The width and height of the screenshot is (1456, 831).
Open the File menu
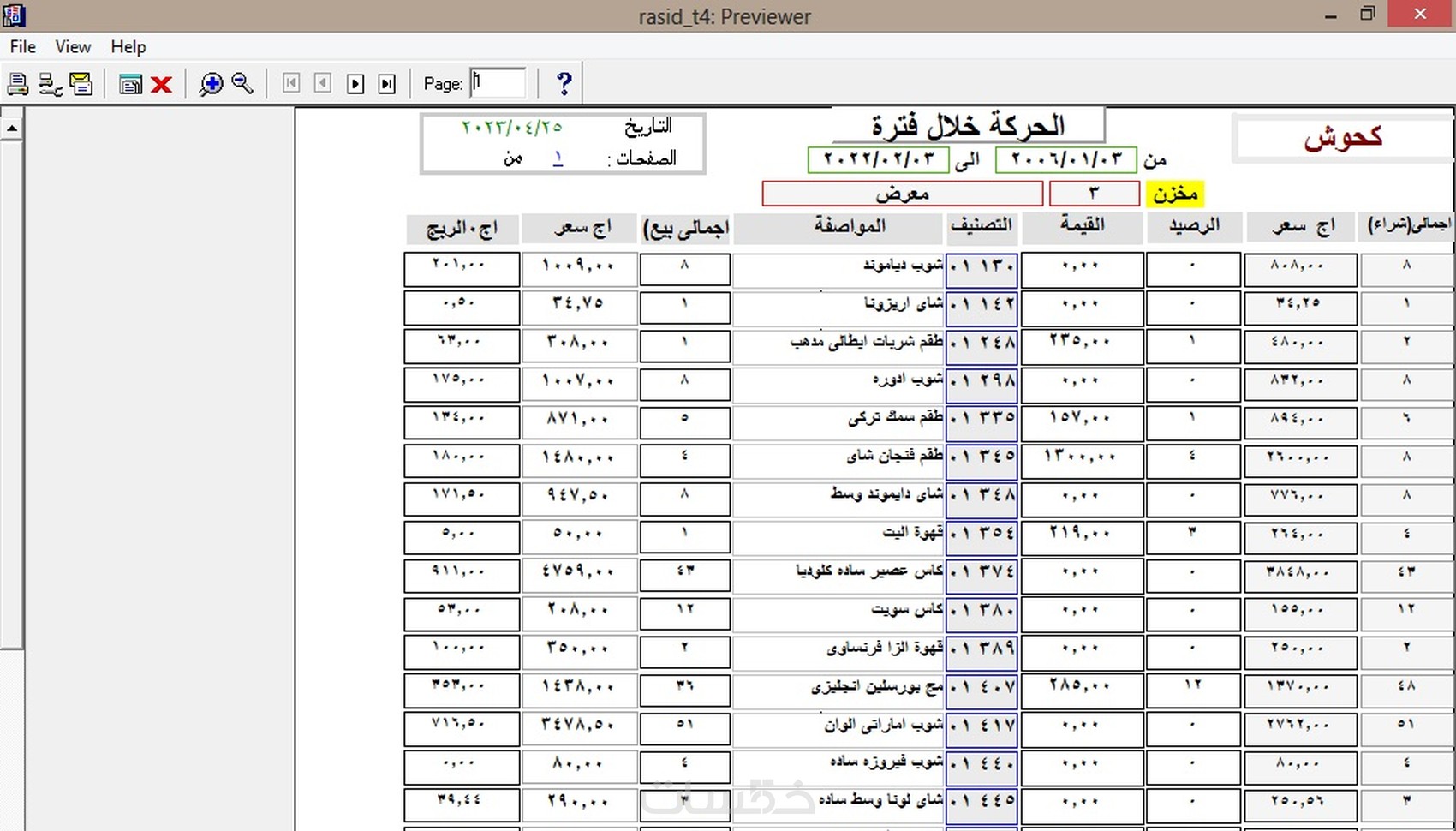tap(23, 46)
